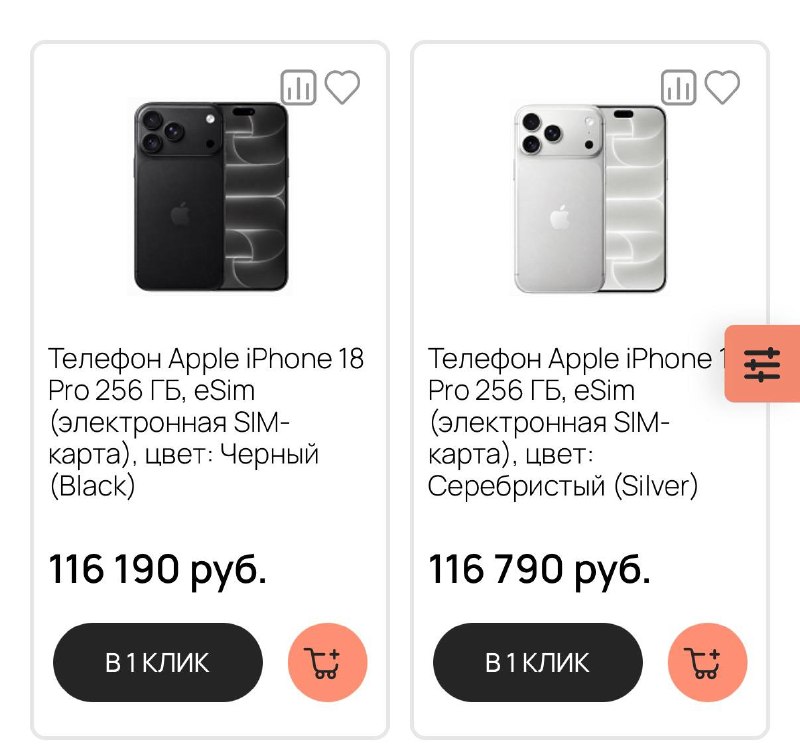The image size is (800, 752).
Task: Open the Черный (Black) iPhone title link
Action: [206, 422]
